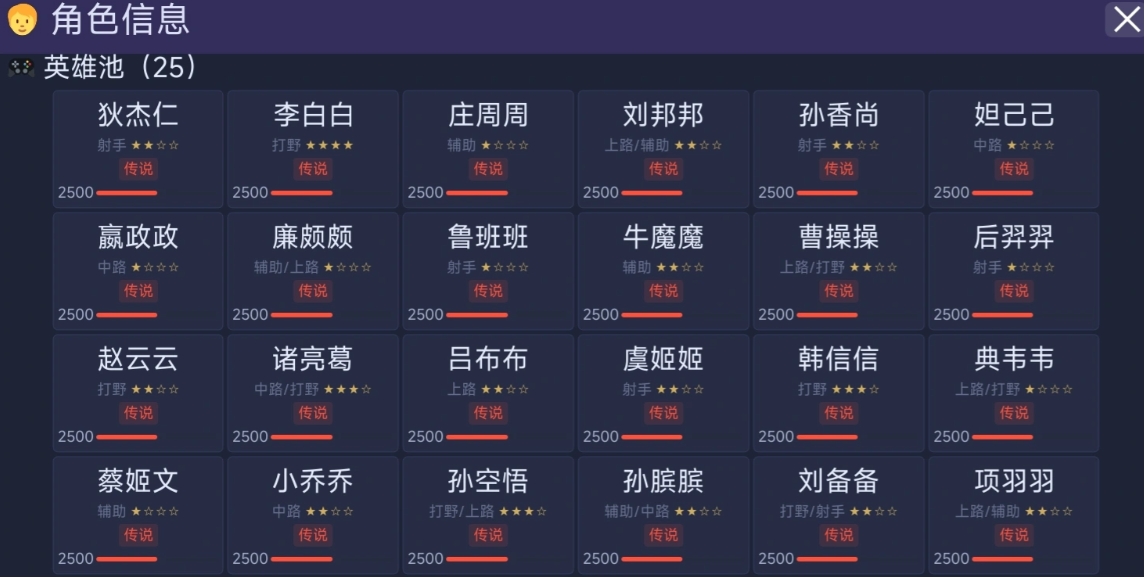This screenshot has height=577, width=1144.
Task: Click the 辅助/中路 role text under 孙膑膑
Action: point(636,511)
